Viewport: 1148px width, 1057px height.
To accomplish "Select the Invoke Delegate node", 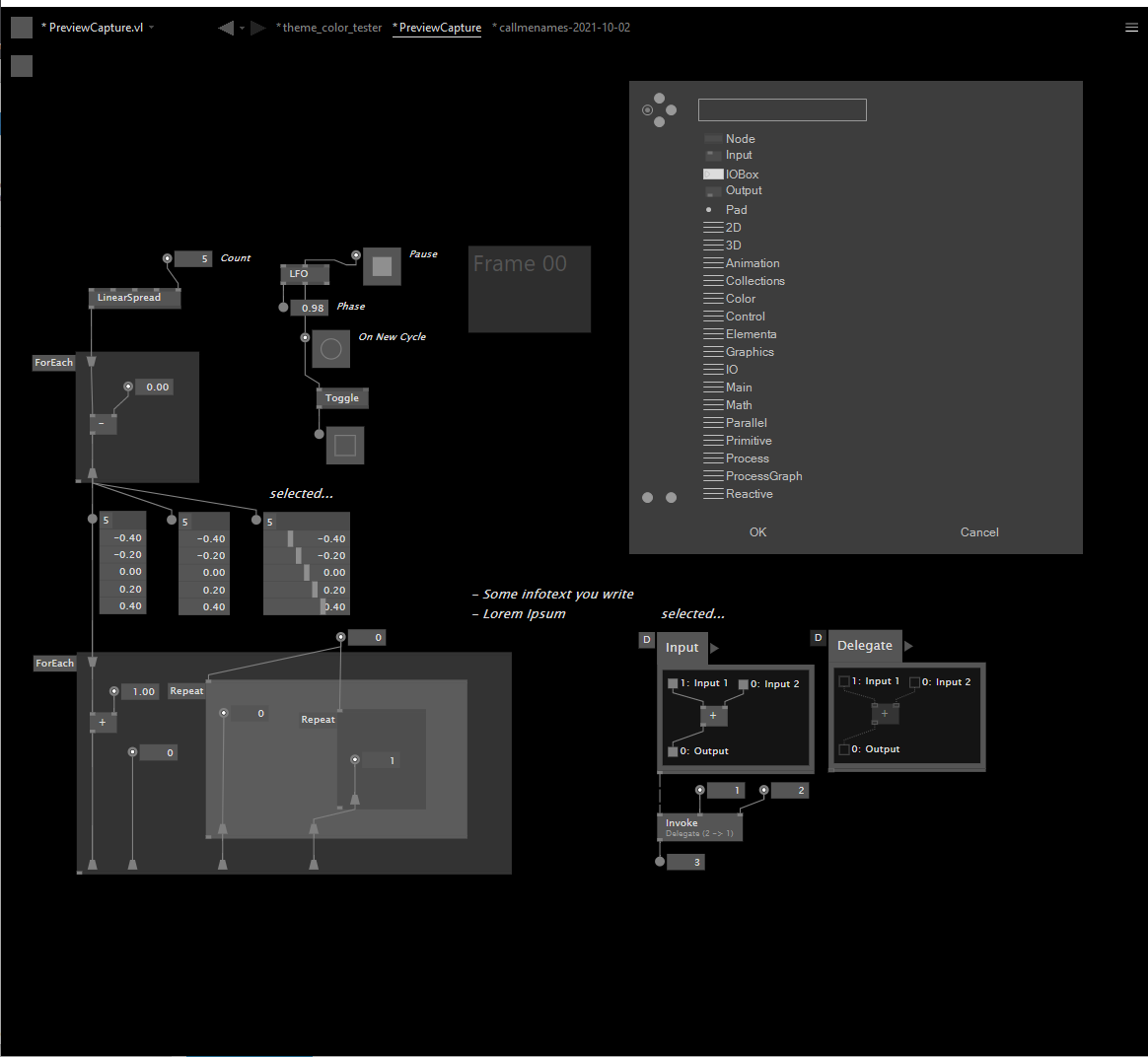I will coord(700,827).
